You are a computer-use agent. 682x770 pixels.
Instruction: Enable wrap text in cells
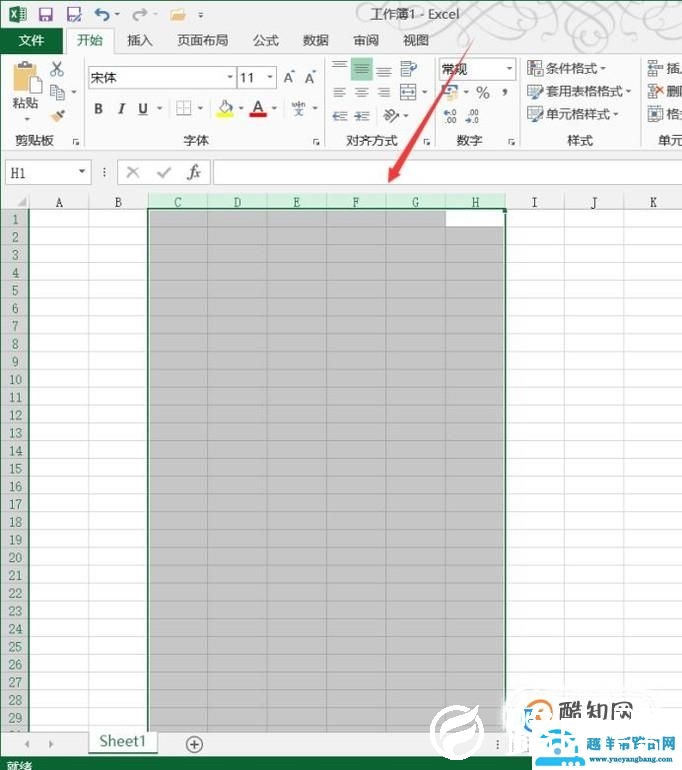pyautogui.click(x=409, y=69)
